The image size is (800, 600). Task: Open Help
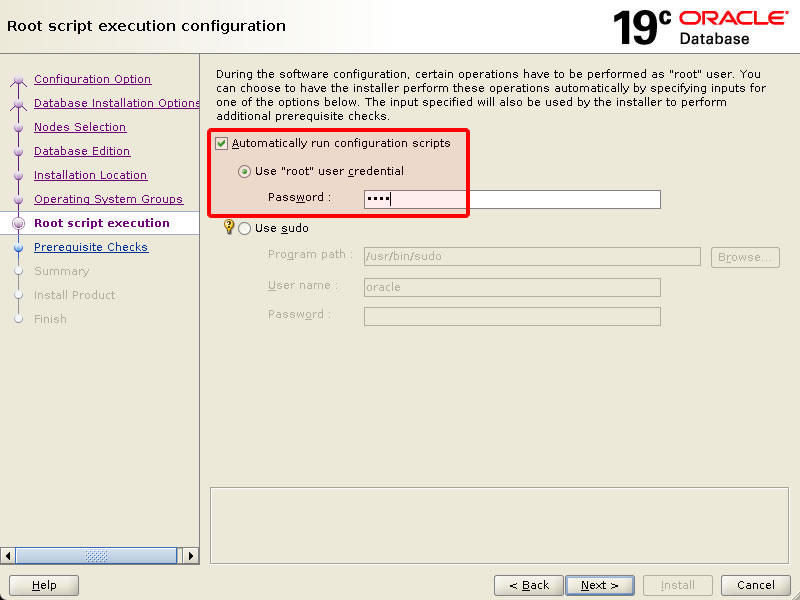click(x=44, y=585)
